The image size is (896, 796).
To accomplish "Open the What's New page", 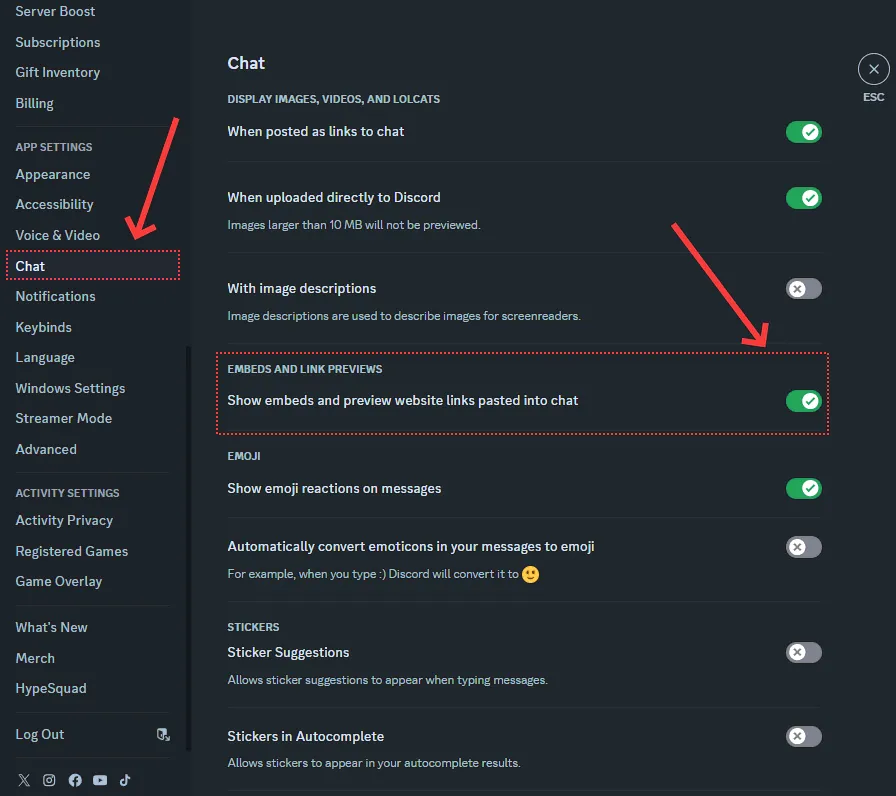I will pos(51,627).
